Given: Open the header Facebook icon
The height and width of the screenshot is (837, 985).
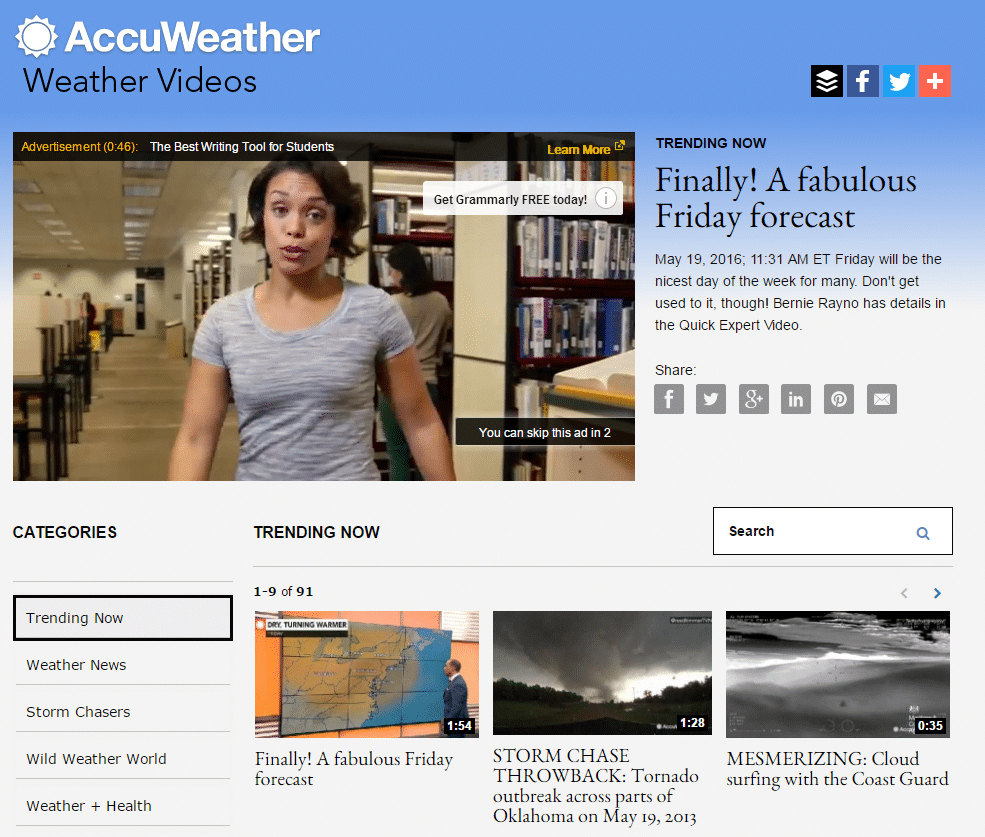Looking at the screenshot, I should click(863, 81).
